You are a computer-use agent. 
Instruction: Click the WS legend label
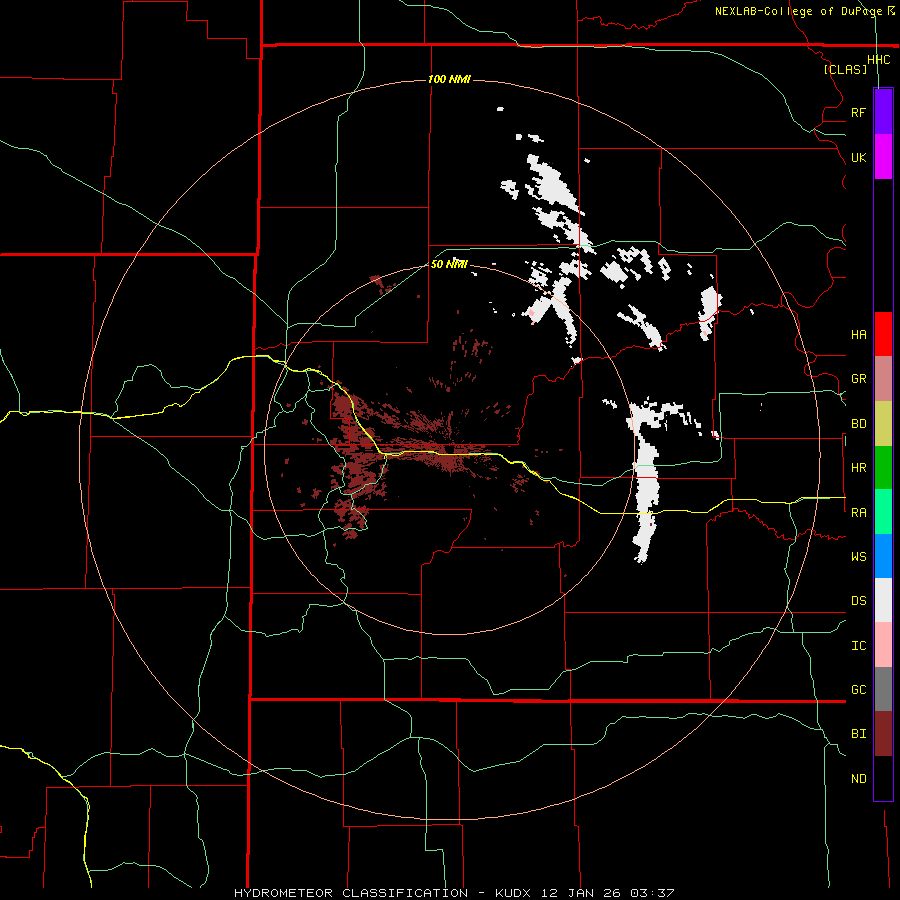click(x=858, y=557)
